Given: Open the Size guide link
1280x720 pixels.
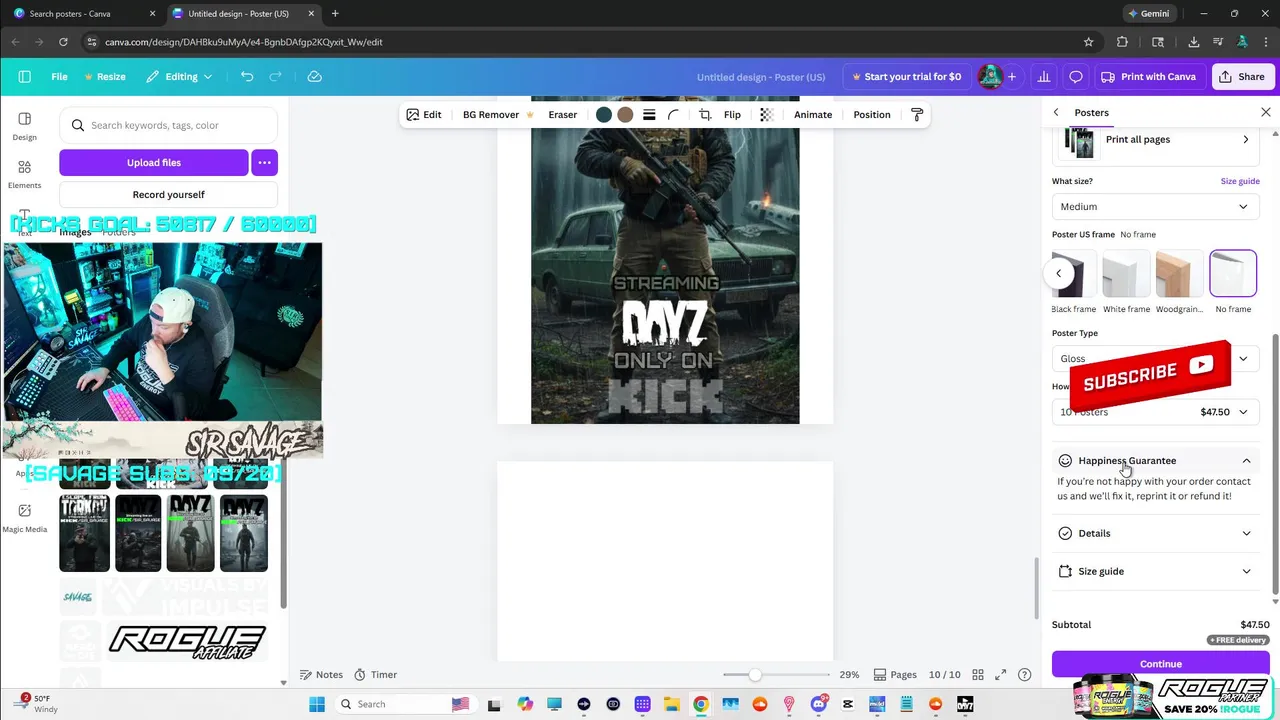Looking at the screenshot, I should coord(1240,182).
